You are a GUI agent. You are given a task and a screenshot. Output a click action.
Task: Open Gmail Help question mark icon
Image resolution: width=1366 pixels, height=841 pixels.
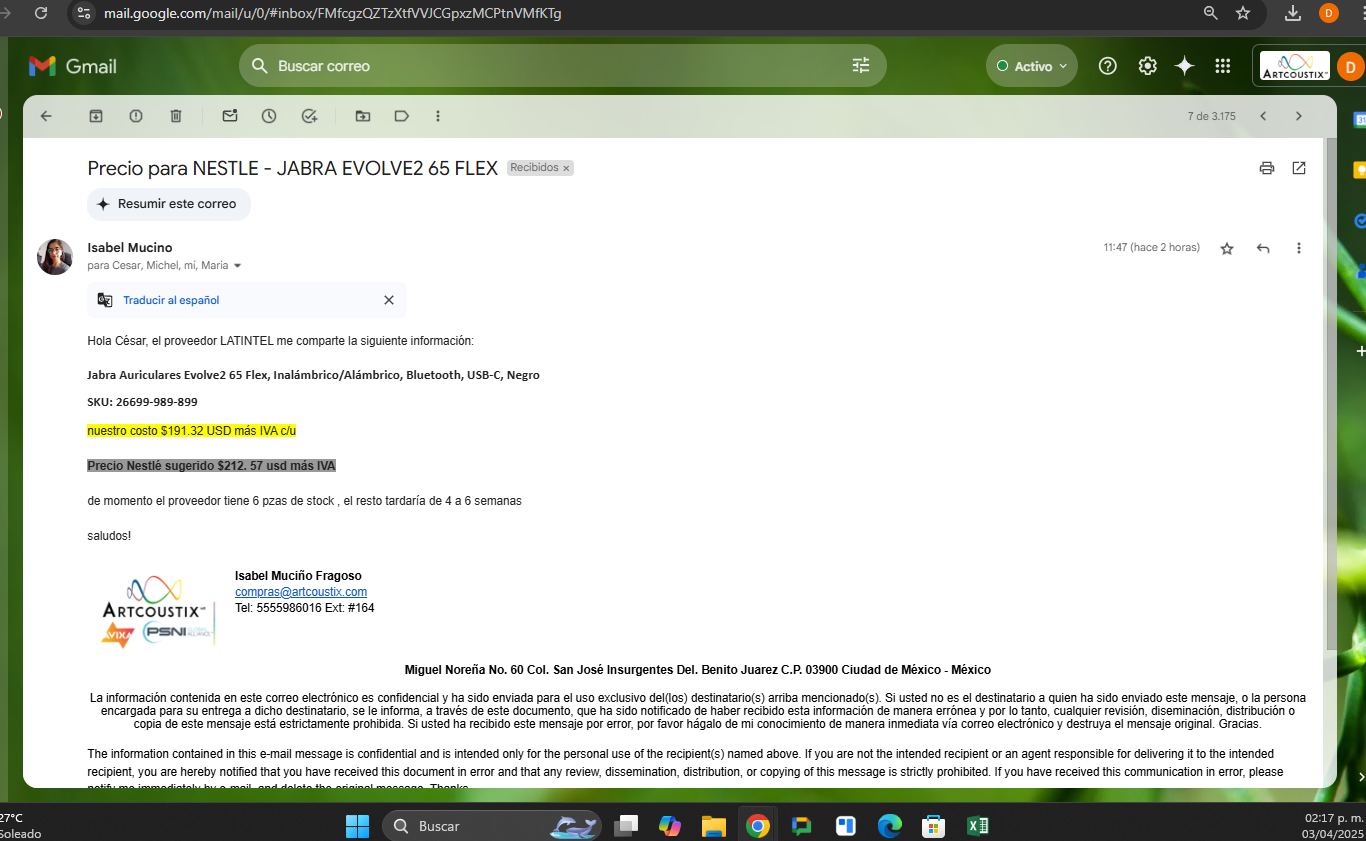[x=1108, y=66]
